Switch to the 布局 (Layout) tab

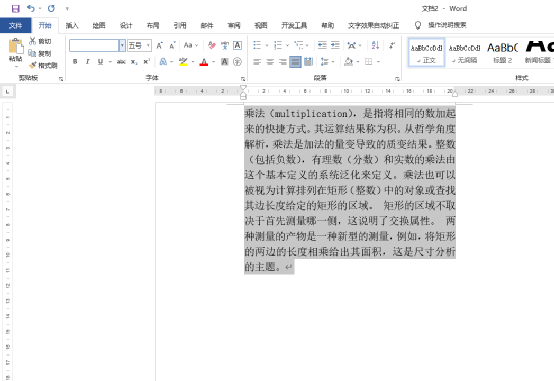click(153, 25)
